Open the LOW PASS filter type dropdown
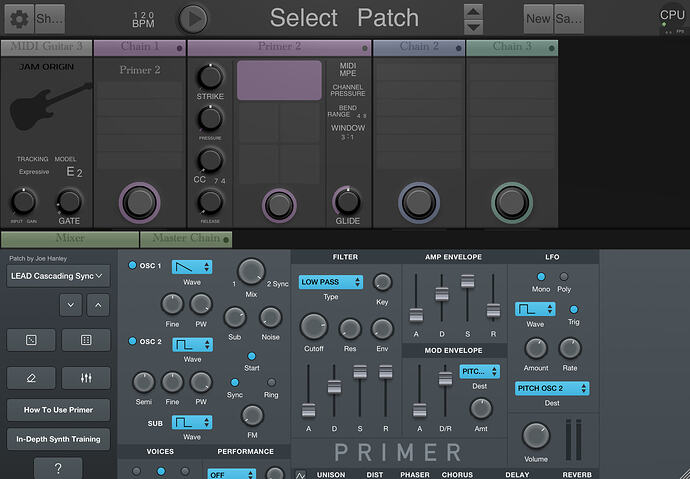Screen dimensions: 690x479 330,283
